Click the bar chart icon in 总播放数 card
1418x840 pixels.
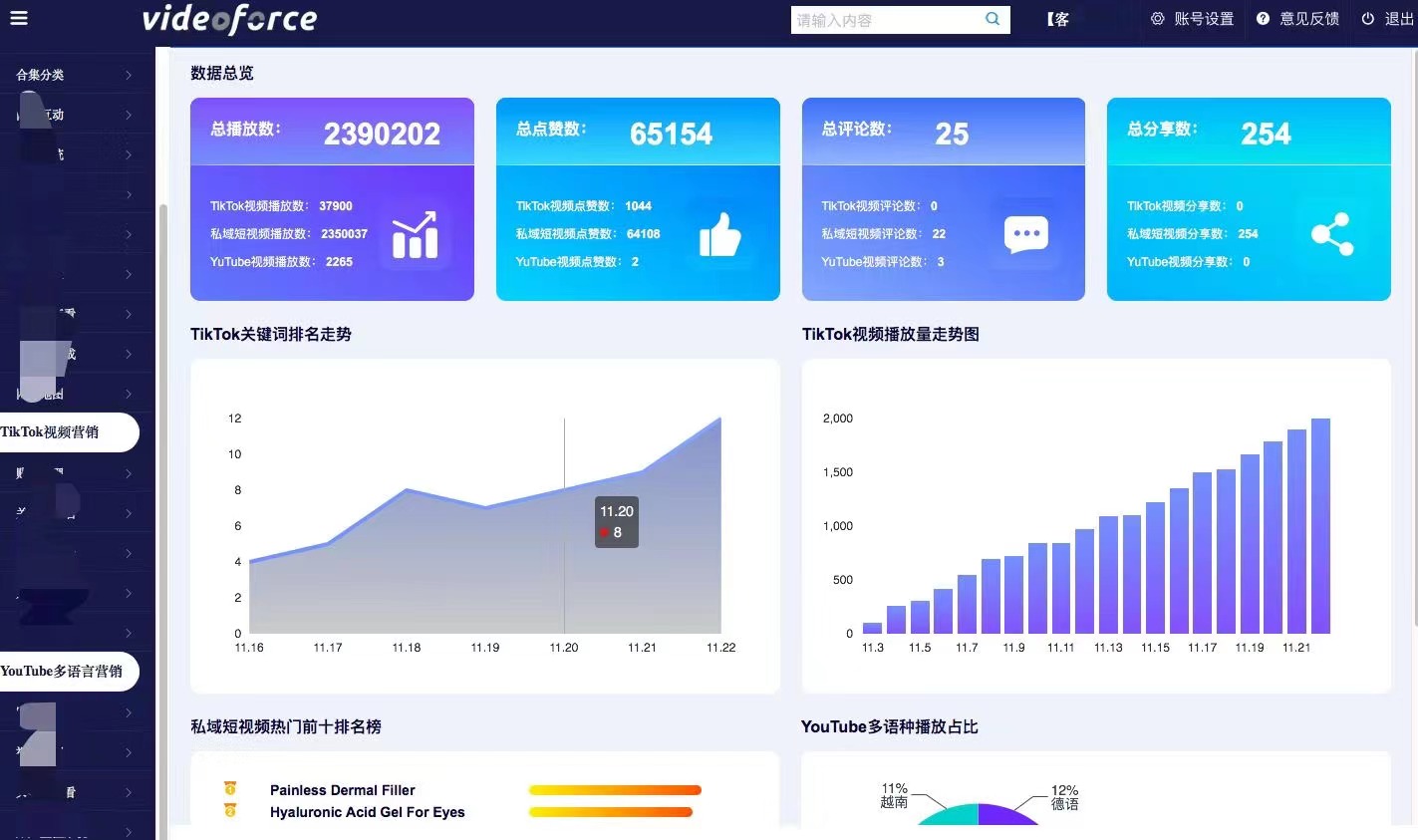(415, 235)
